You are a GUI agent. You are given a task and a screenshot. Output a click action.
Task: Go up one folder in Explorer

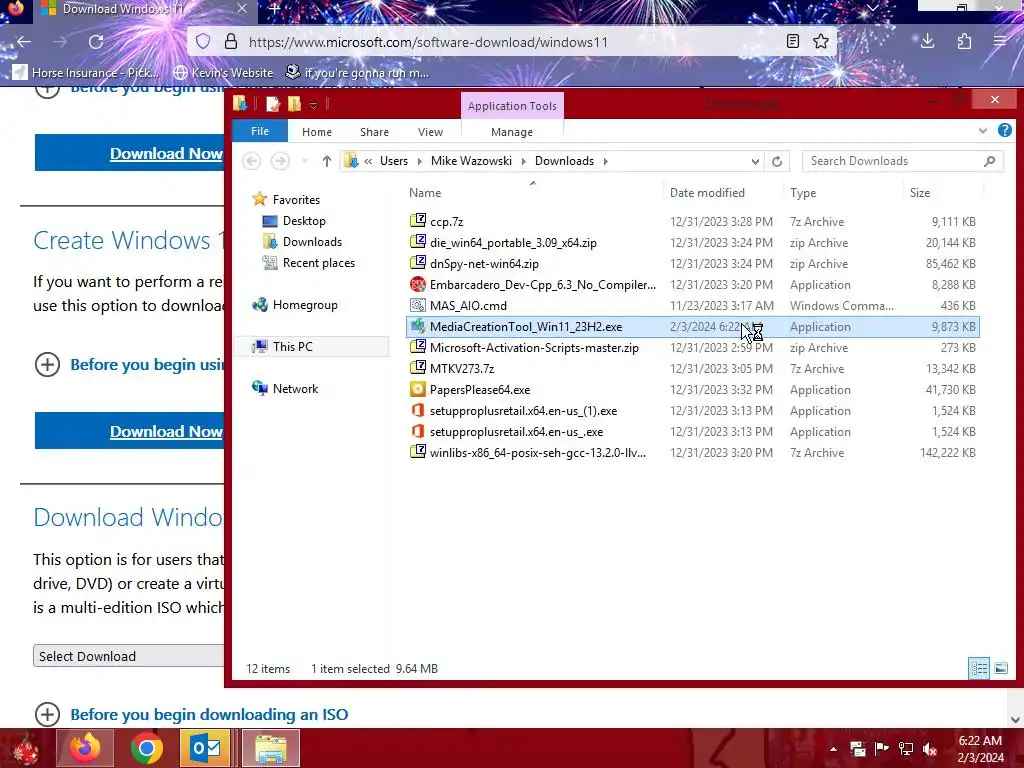[x=327, y=161]
